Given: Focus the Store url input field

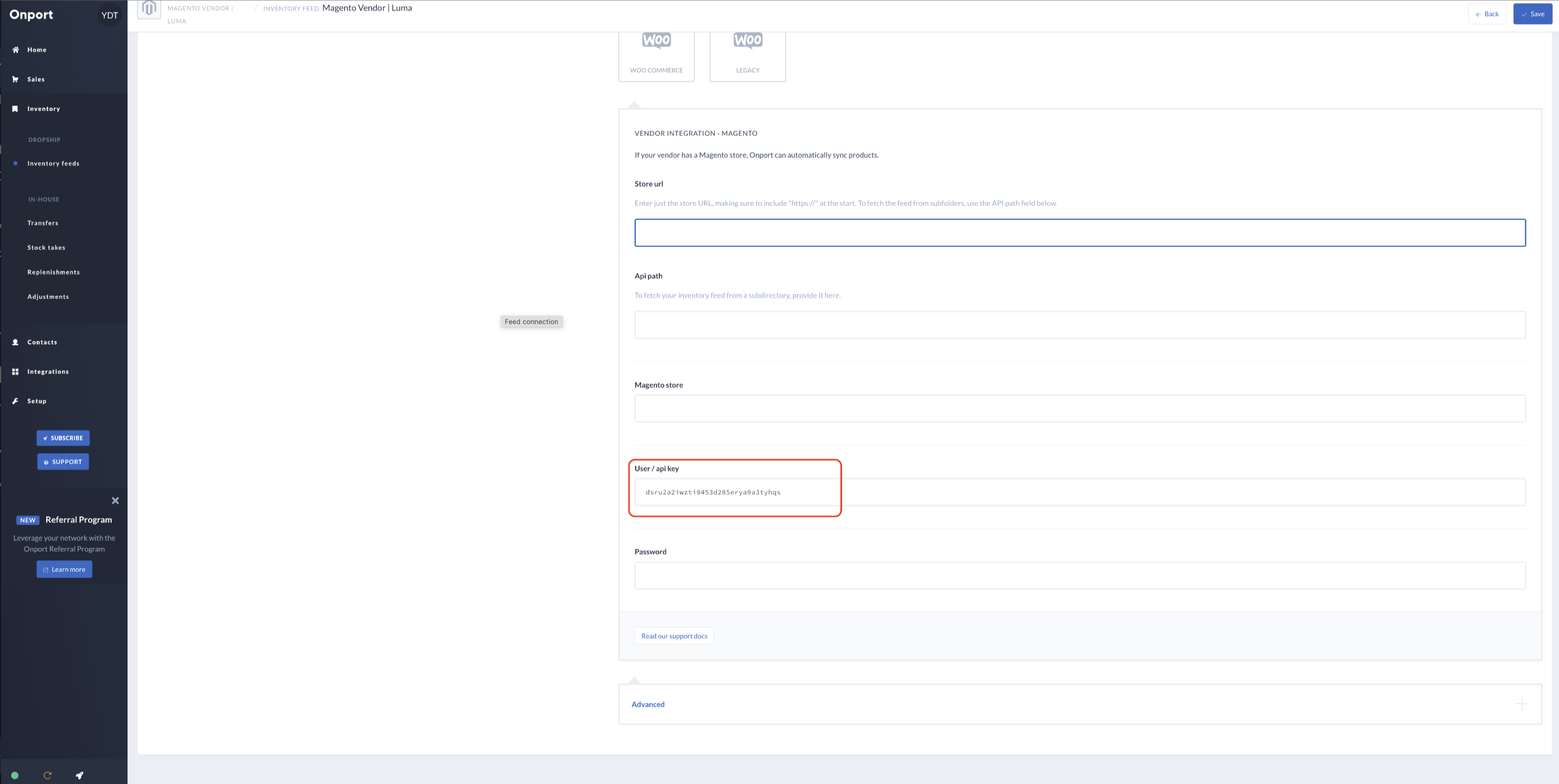Looking at the screenshot, I should coord(1080,232).
